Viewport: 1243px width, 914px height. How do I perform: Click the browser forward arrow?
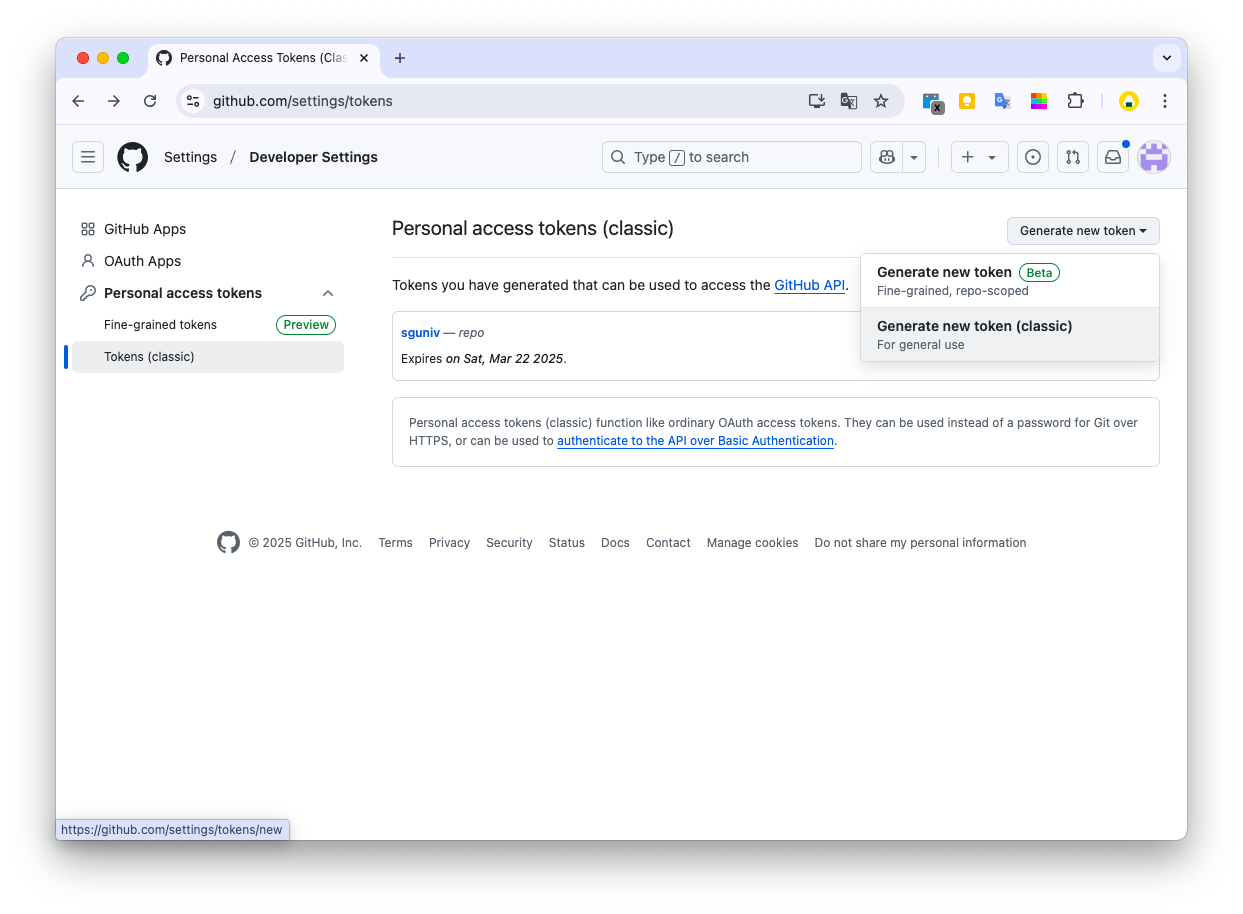click(x=114, y=101)
